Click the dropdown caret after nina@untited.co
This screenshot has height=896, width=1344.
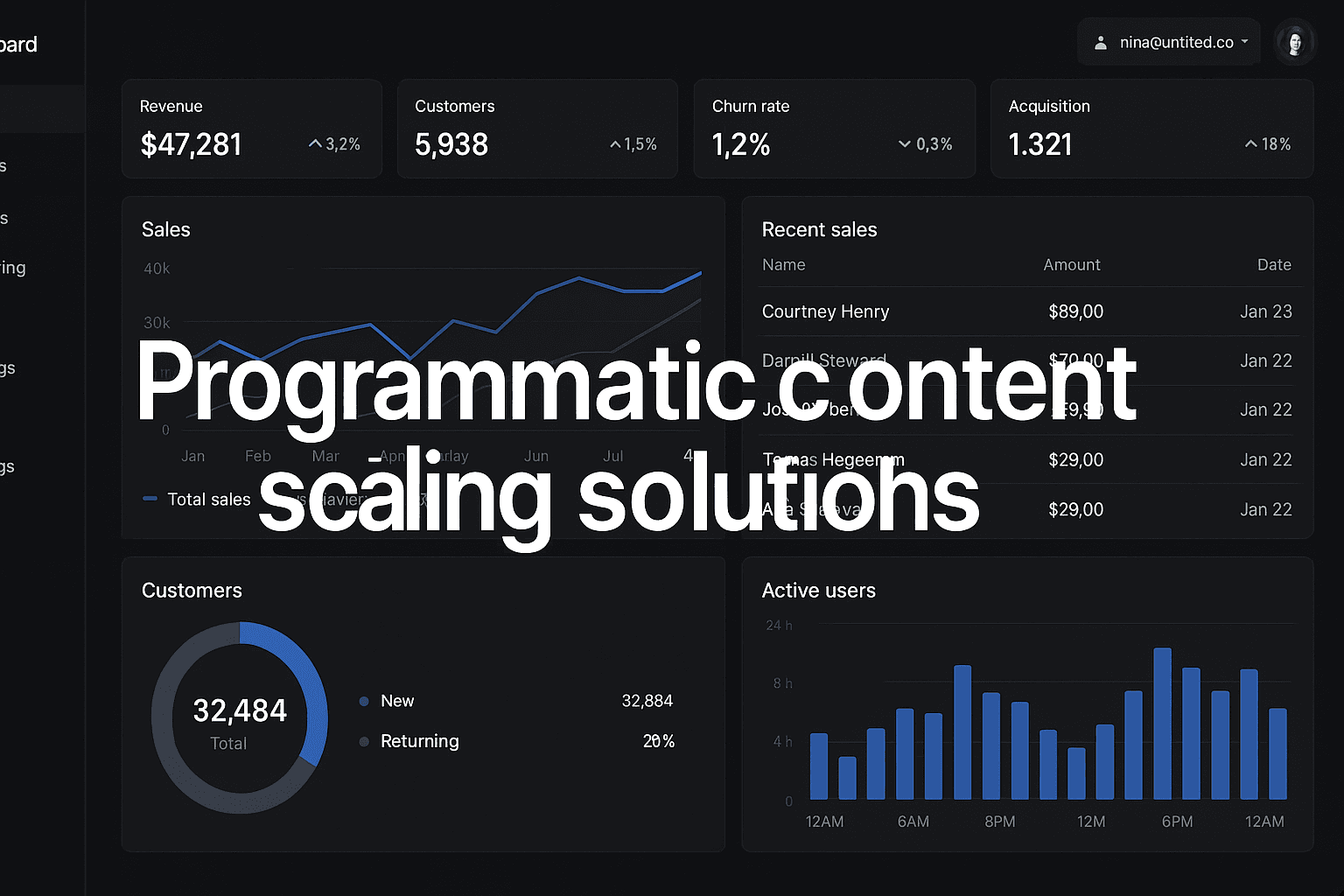1244,42
